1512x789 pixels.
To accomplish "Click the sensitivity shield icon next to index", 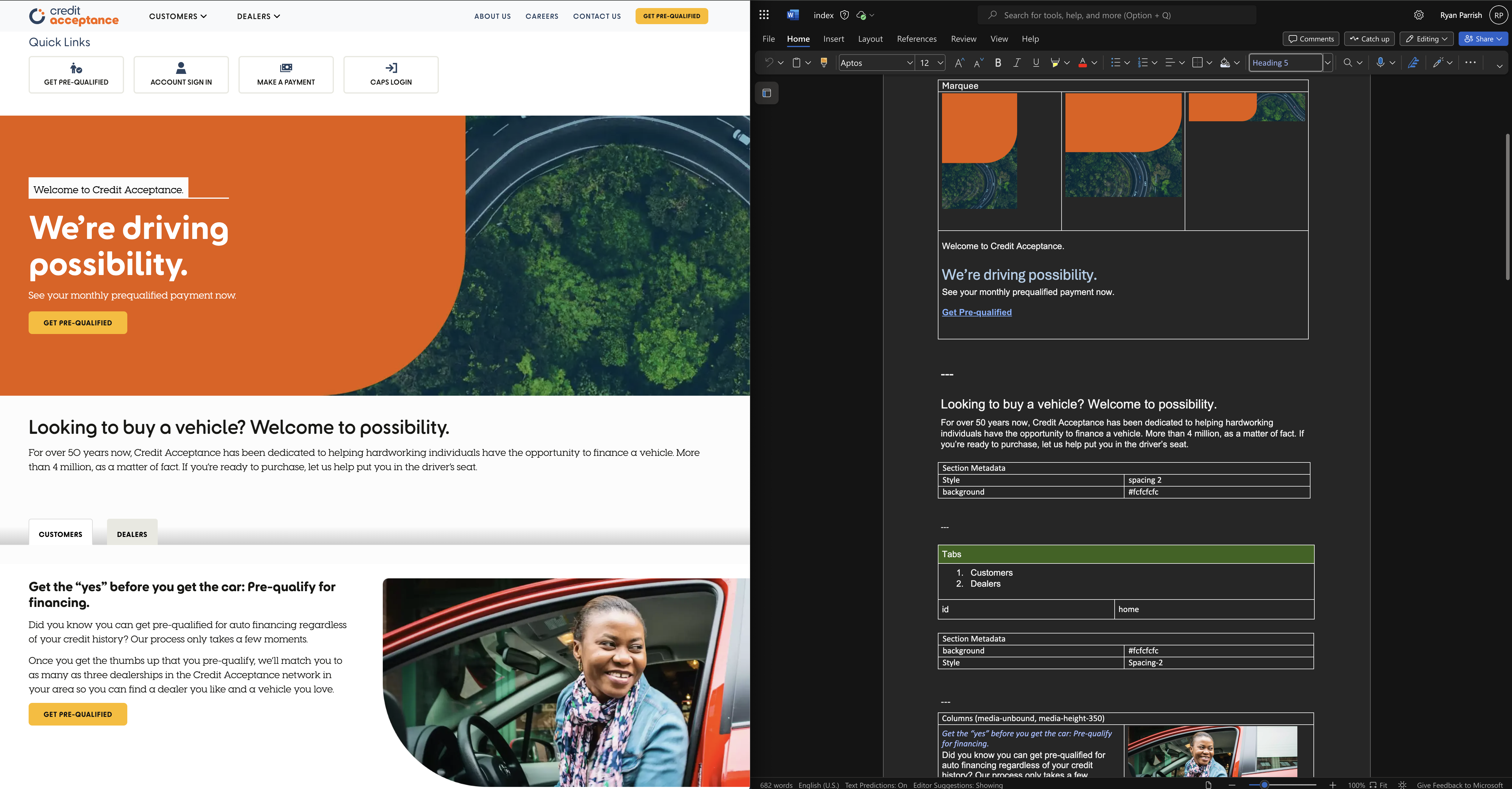I will [x=845, y=15].
